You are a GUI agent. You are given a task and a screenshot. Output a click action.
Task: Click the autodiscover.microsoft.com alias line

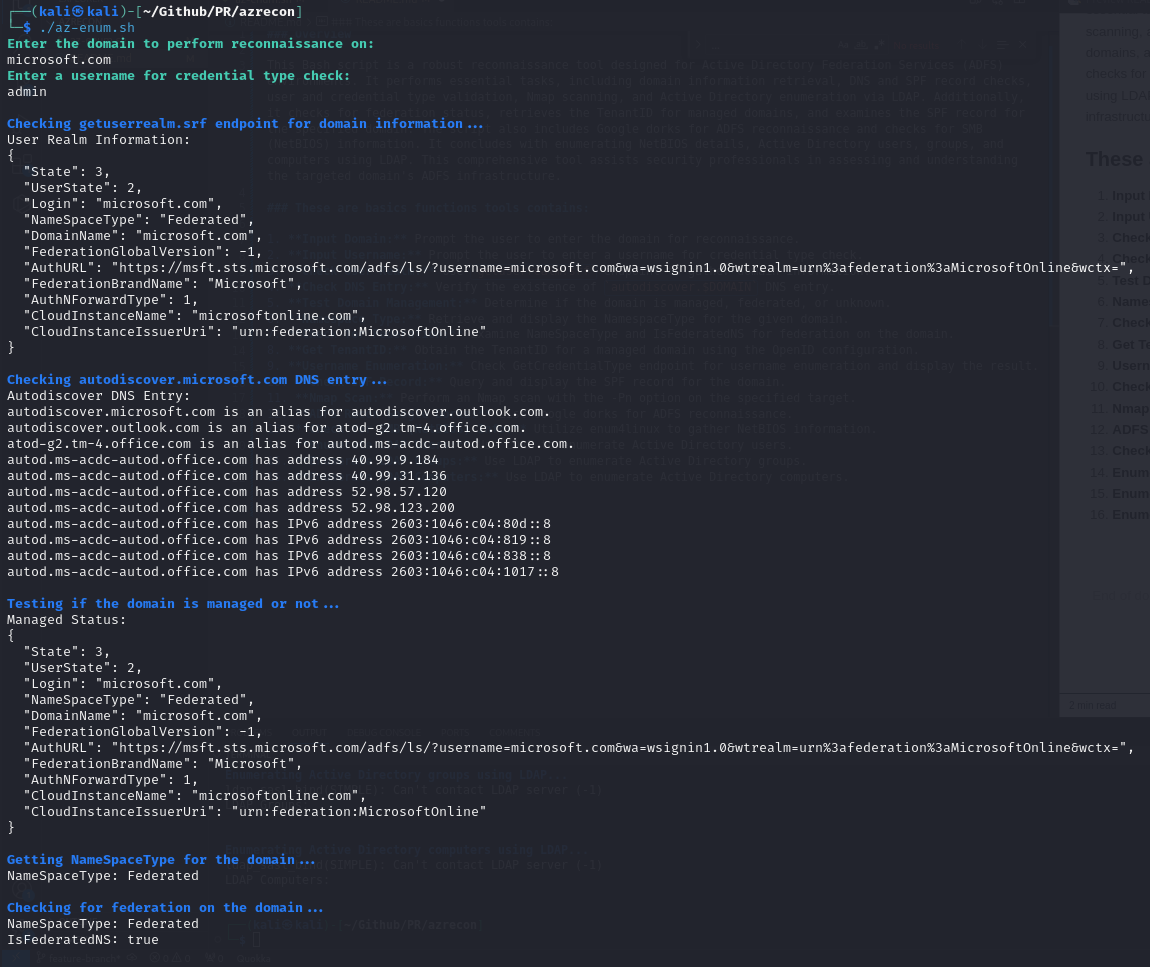click(279, 412)
